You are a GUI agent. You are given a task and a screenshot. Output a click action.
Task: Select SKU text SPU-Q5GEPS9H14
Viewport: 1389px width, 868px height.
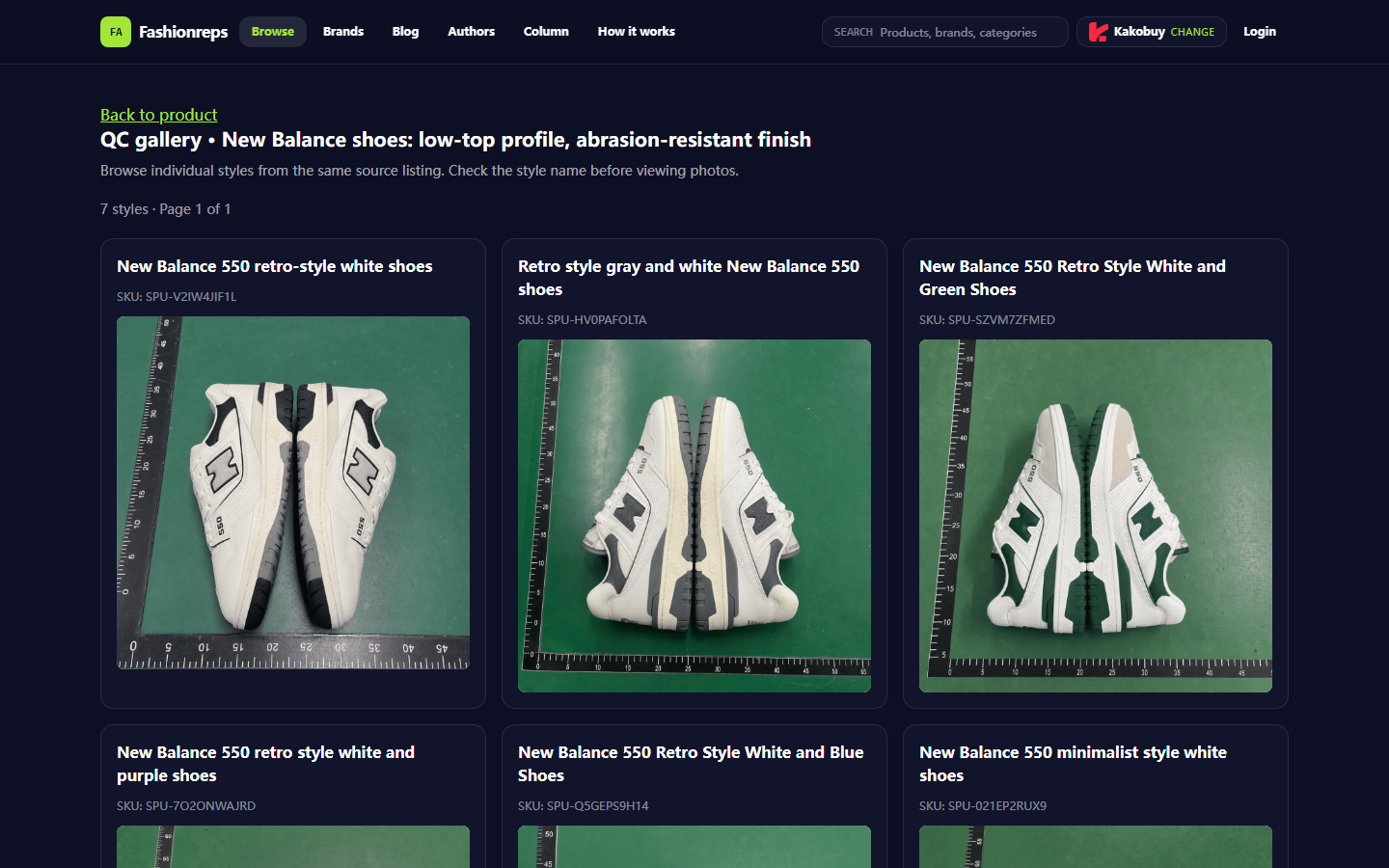click(584, 806)
